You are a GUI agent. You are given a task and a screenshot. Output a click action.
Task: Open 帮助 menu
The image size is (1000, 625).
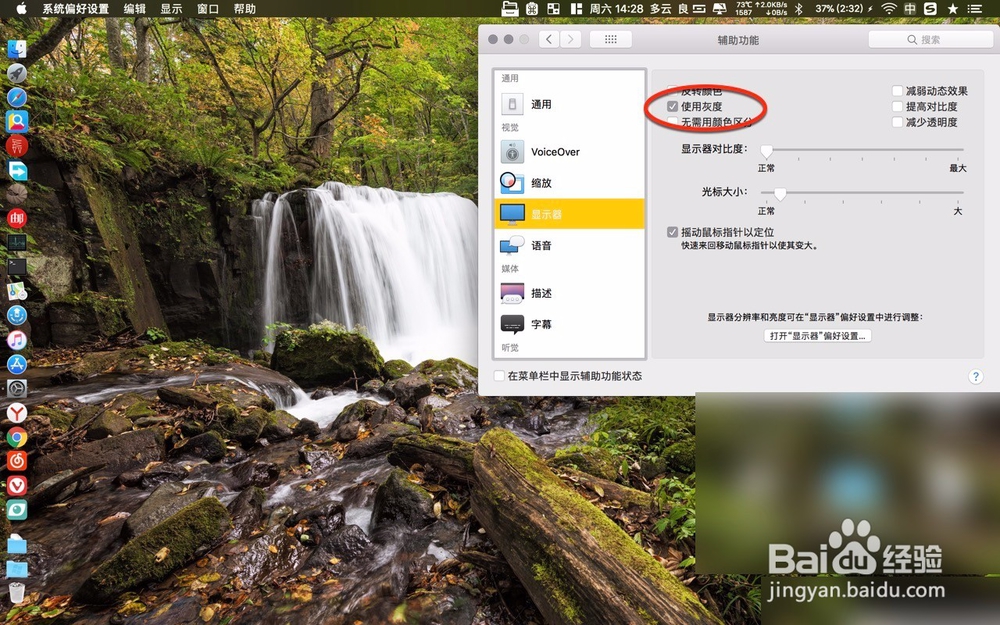(244, 8)
